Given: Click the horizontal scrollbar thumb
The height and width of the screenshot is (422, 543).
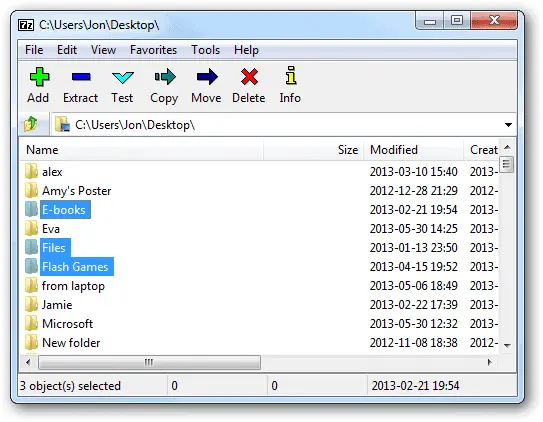Looking at the screenshot, I should 149,362.
